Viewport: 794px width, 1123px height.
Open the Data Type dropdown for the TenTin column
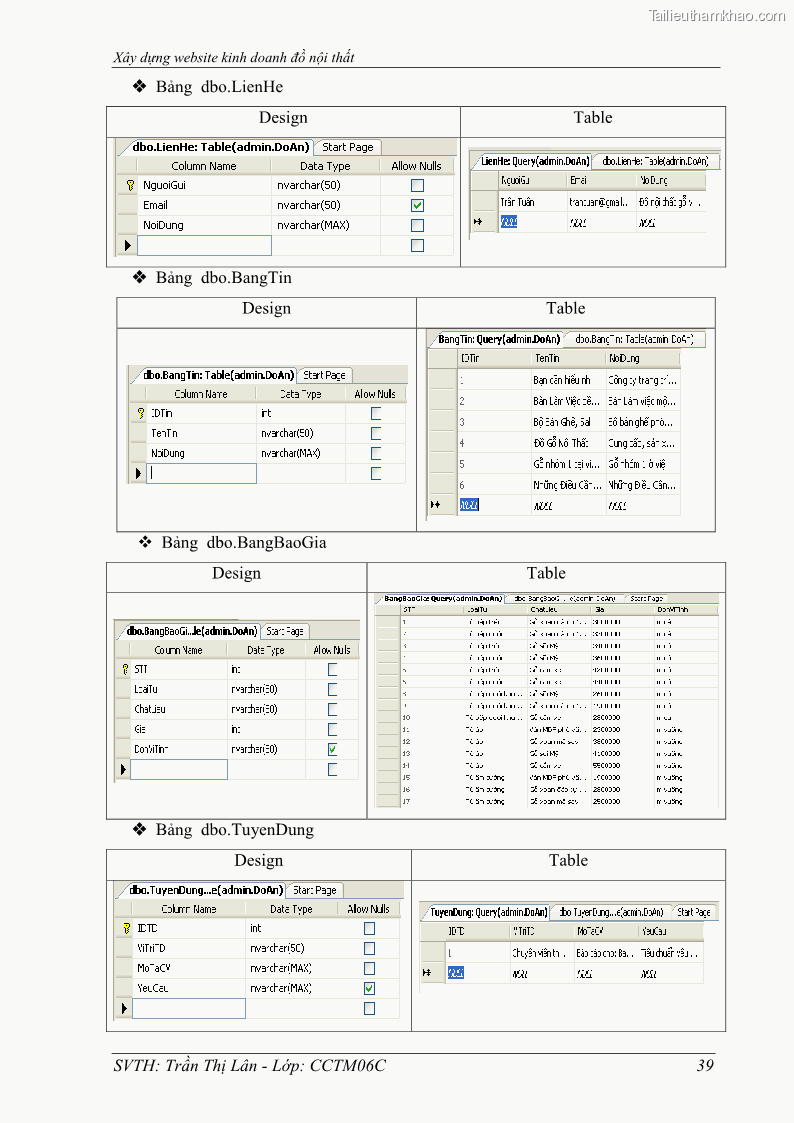[x=300, y=433]
